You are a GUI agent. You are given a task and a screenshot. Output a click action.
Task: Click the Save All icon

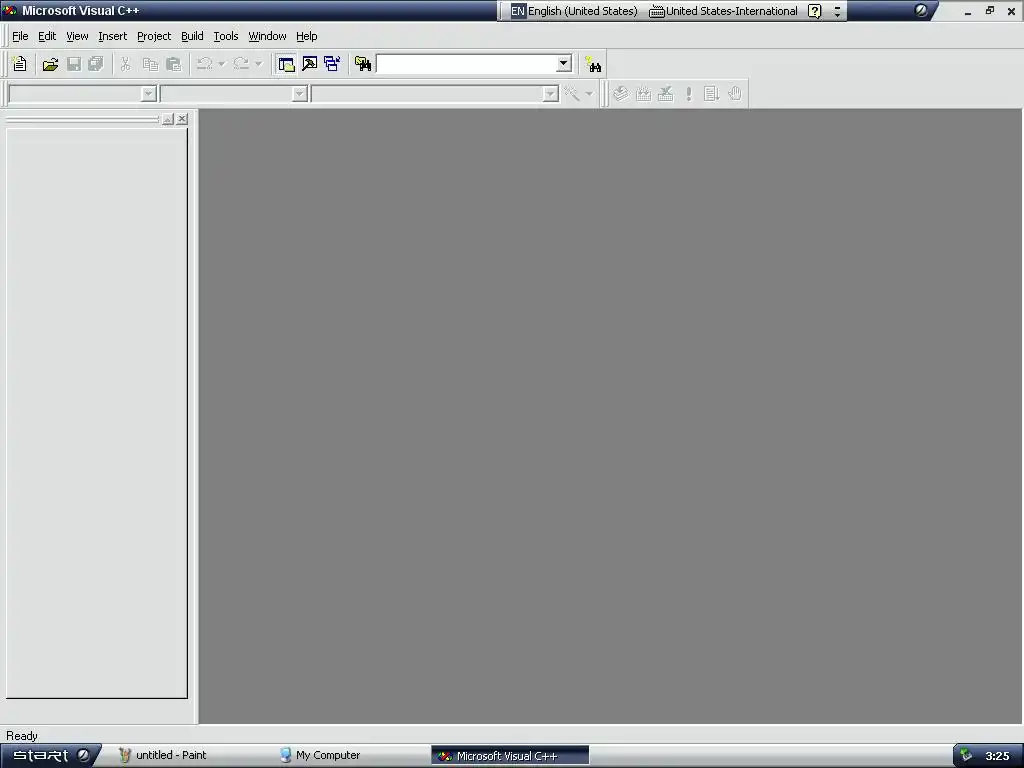(x=96, y=64)
